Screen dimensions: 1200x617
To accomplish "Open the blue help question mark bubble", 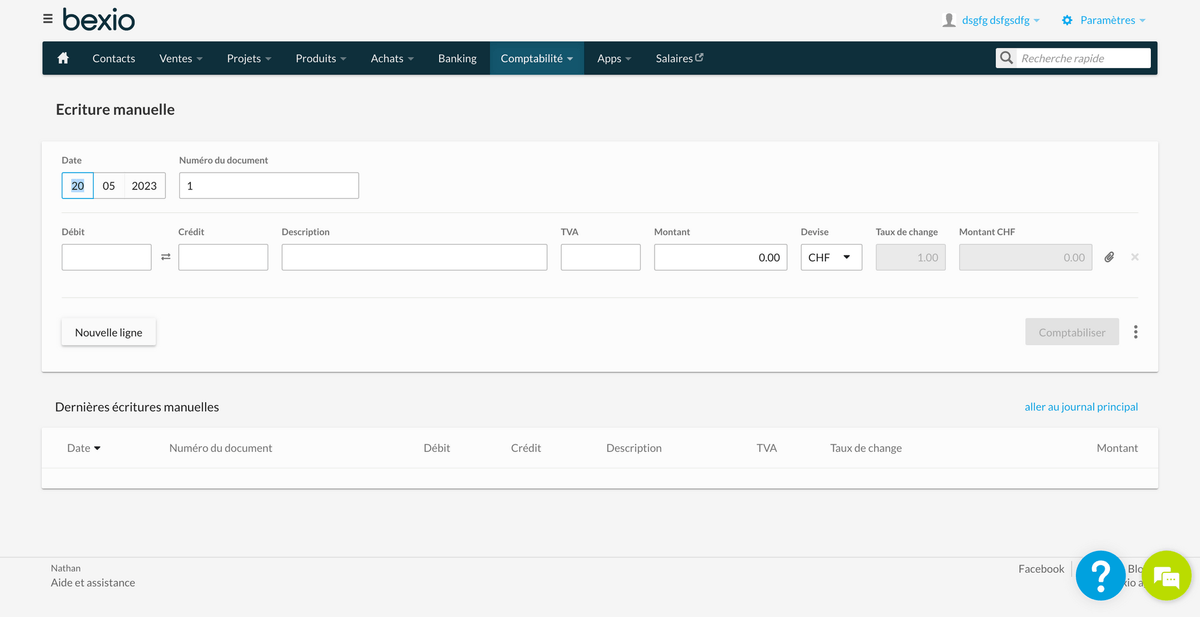I will click(1100, 575).
